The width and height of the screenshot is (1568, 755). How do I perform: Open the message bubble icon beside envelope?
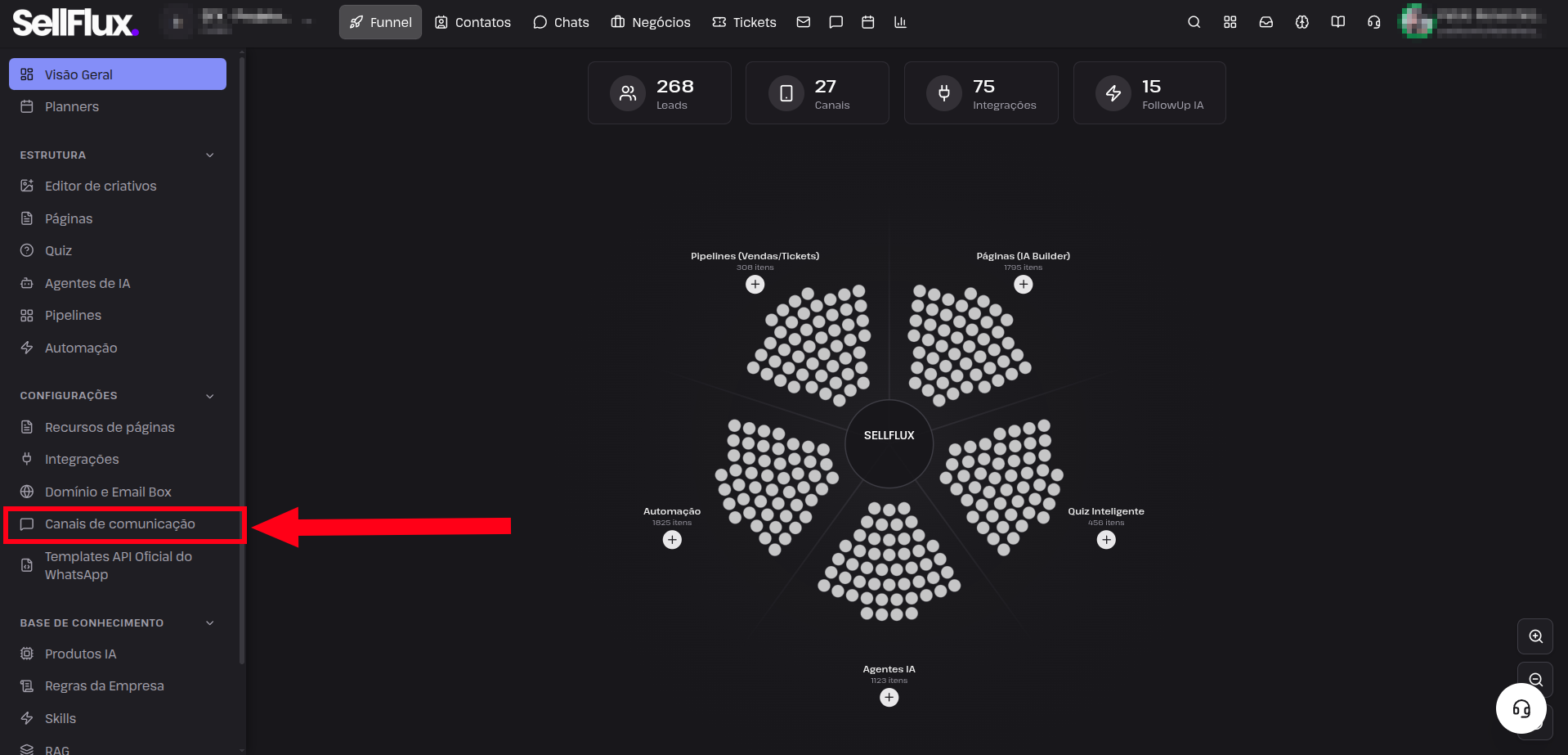(836, 22)
